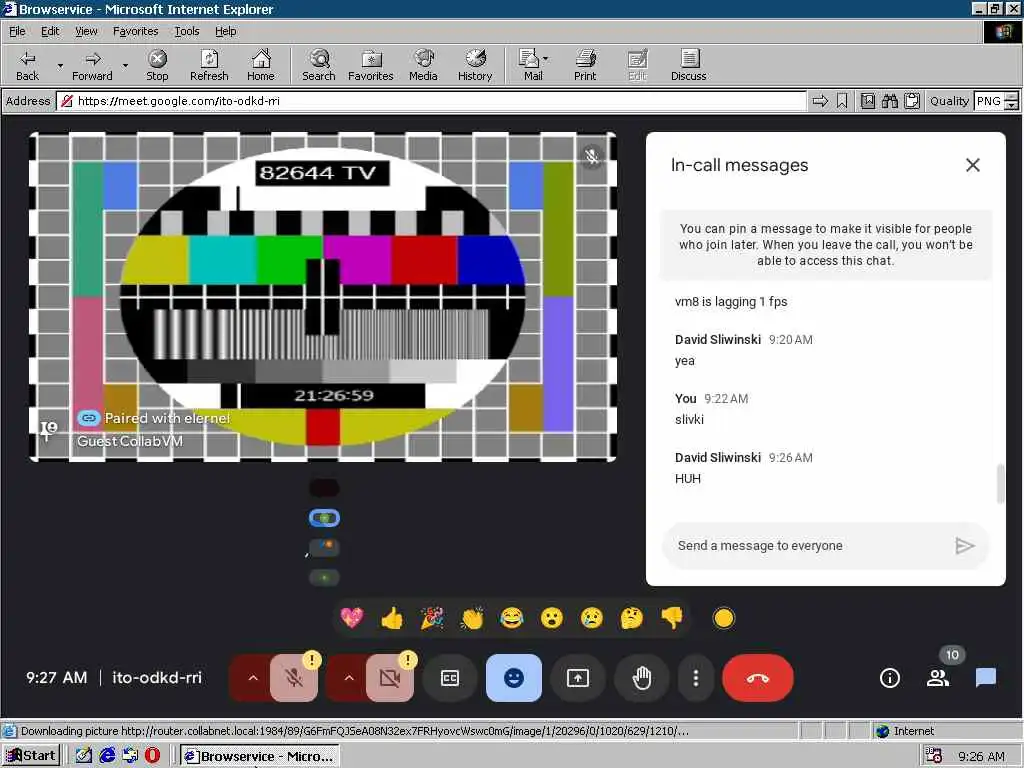Click the clipboard icon near Quality
This screenshot has height=768, width=1024.
(912, 101)
